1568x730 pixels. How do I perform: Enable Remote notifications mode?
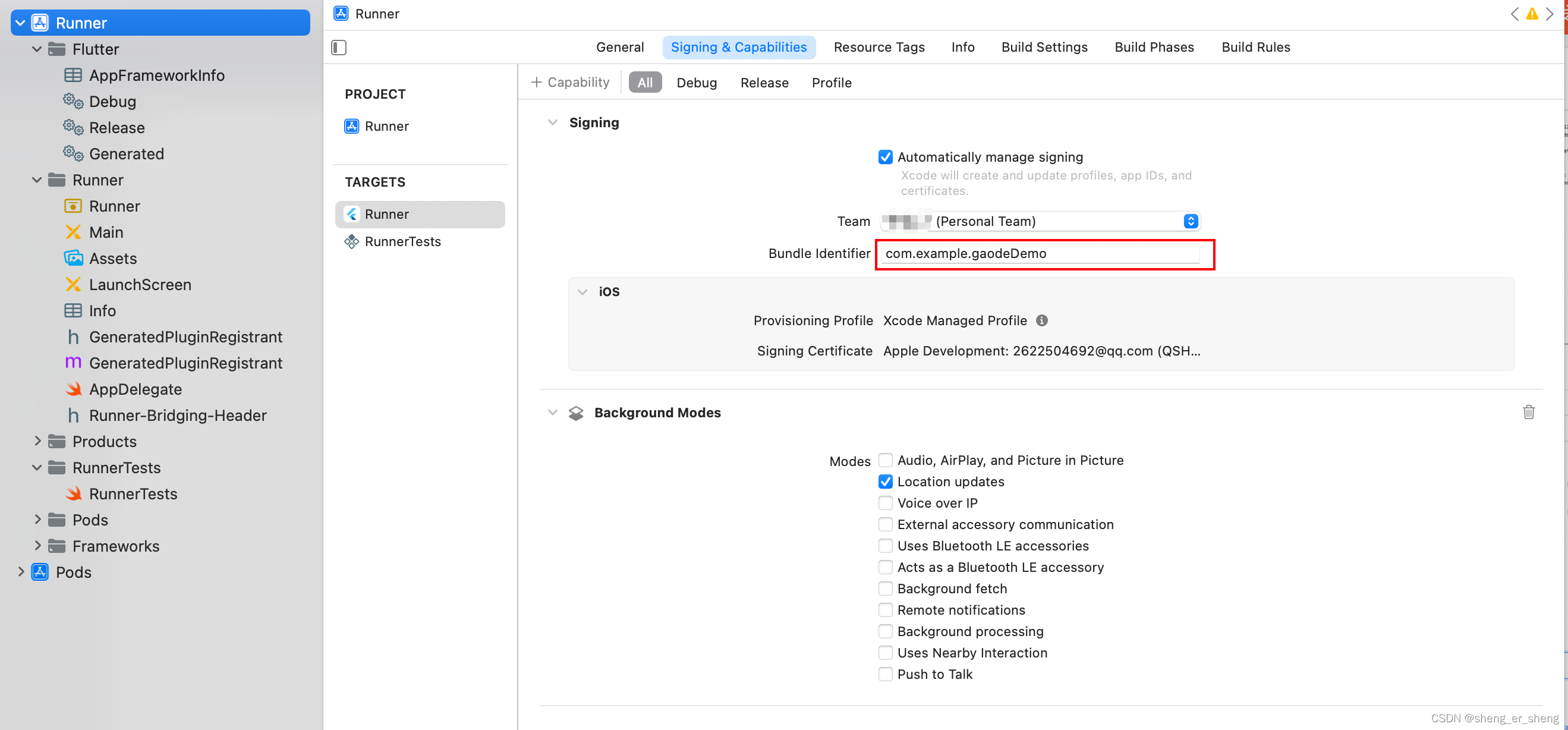point(885,610)
